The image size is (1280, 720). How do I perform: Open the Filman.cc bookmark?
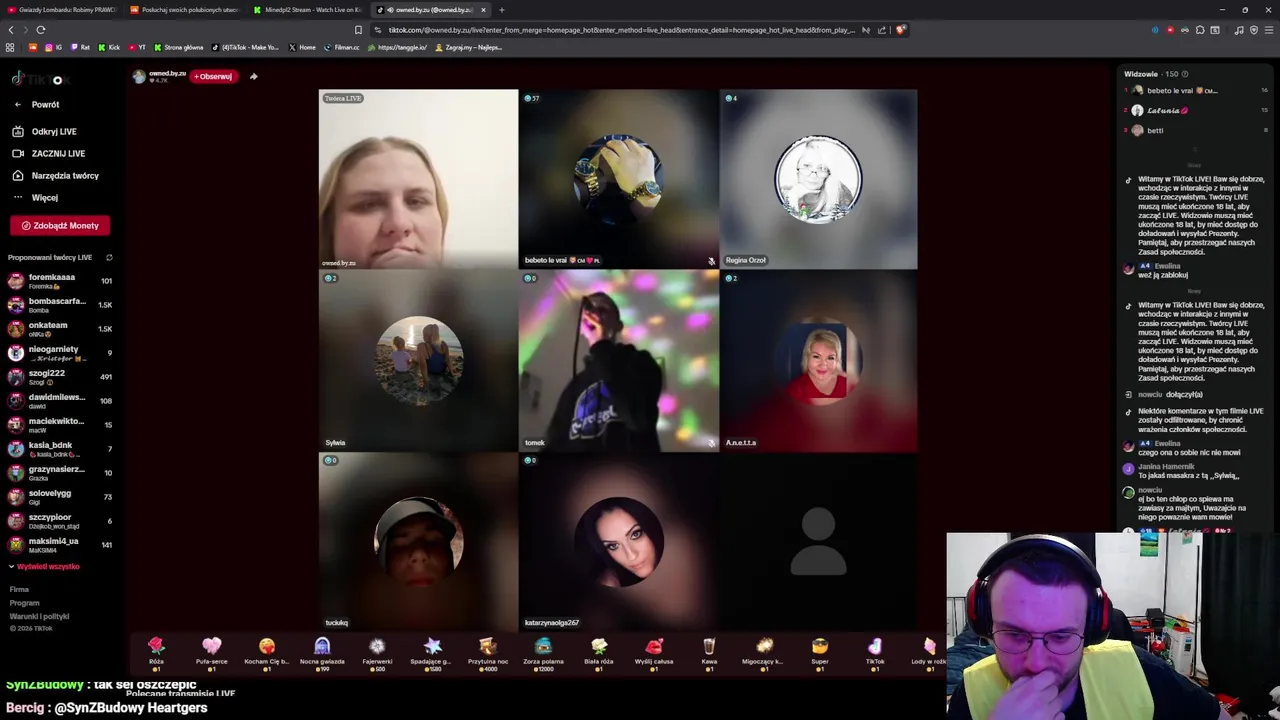click(x=342, y=47)
